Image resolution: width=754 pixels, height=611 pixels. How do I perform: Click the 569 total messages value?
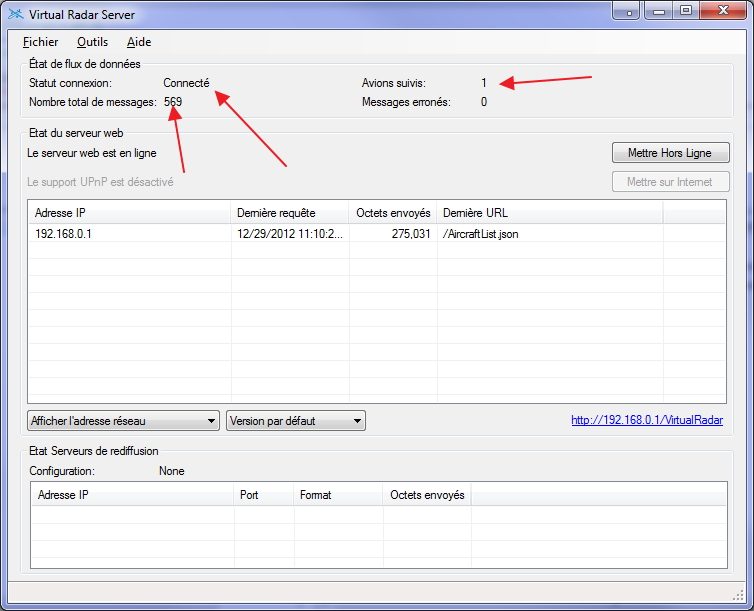click(x=173, y=102)
